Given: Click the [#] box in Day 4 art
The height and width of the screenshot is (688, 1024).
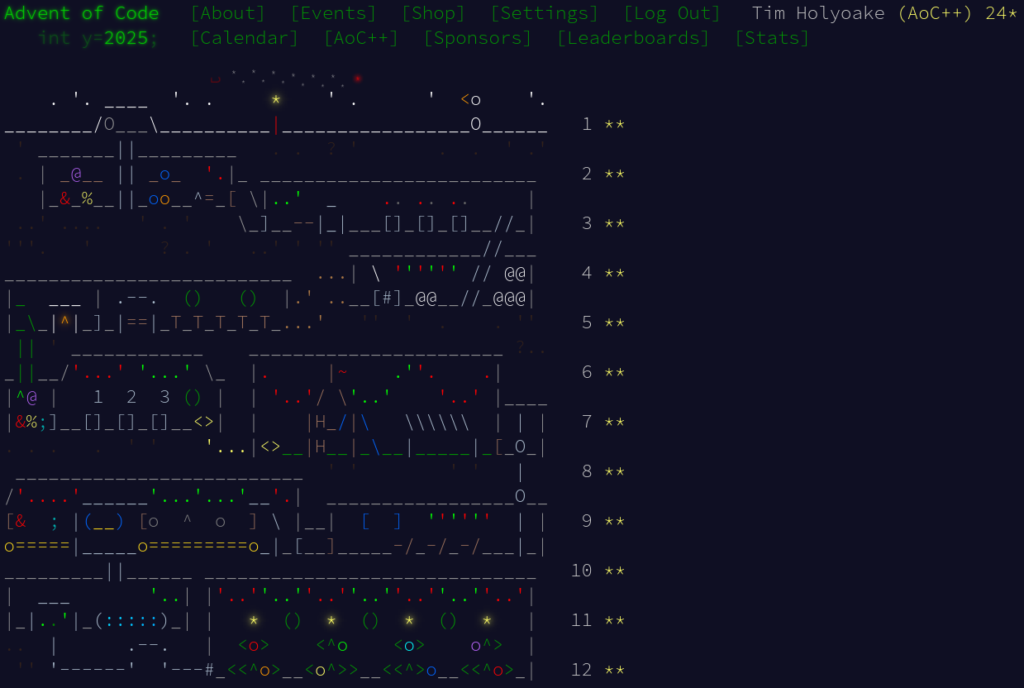Looking at the screenshot, I should click(x=387, y=298).
